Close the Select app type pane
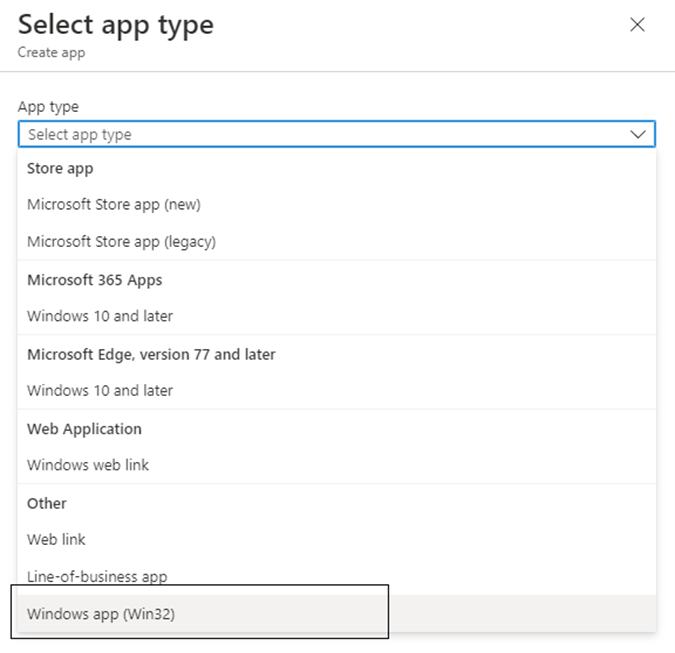 click(x=637, y=25)
